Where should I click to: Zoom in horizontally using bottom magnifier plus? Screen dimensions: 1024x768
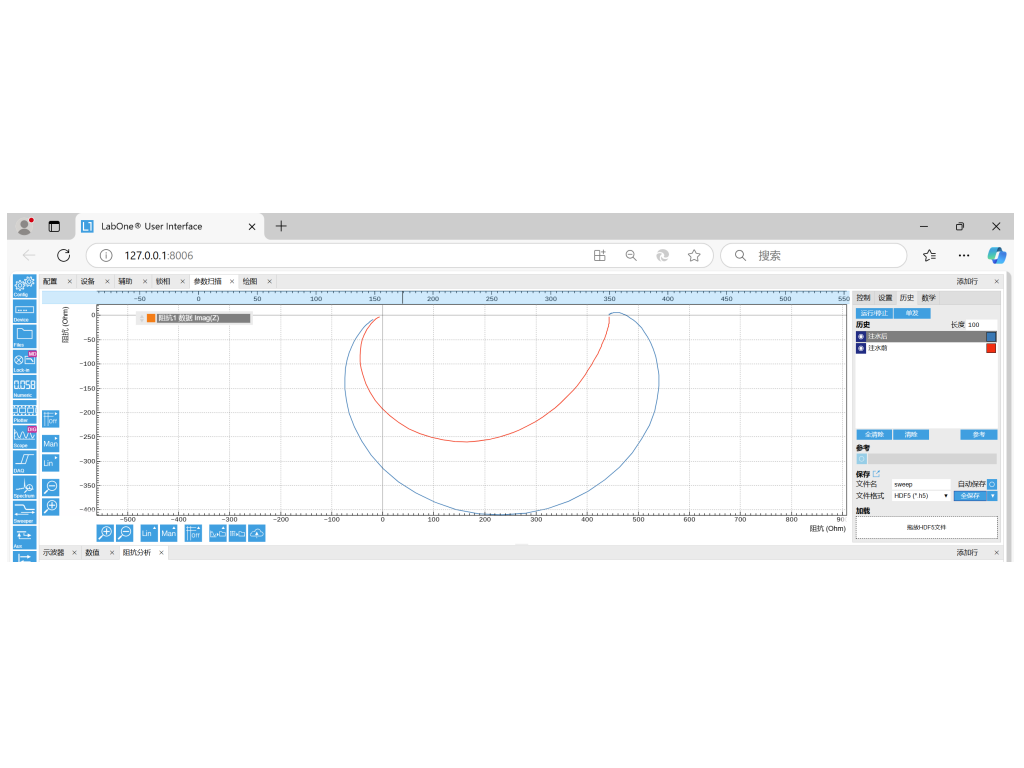(x=105, y=533)
